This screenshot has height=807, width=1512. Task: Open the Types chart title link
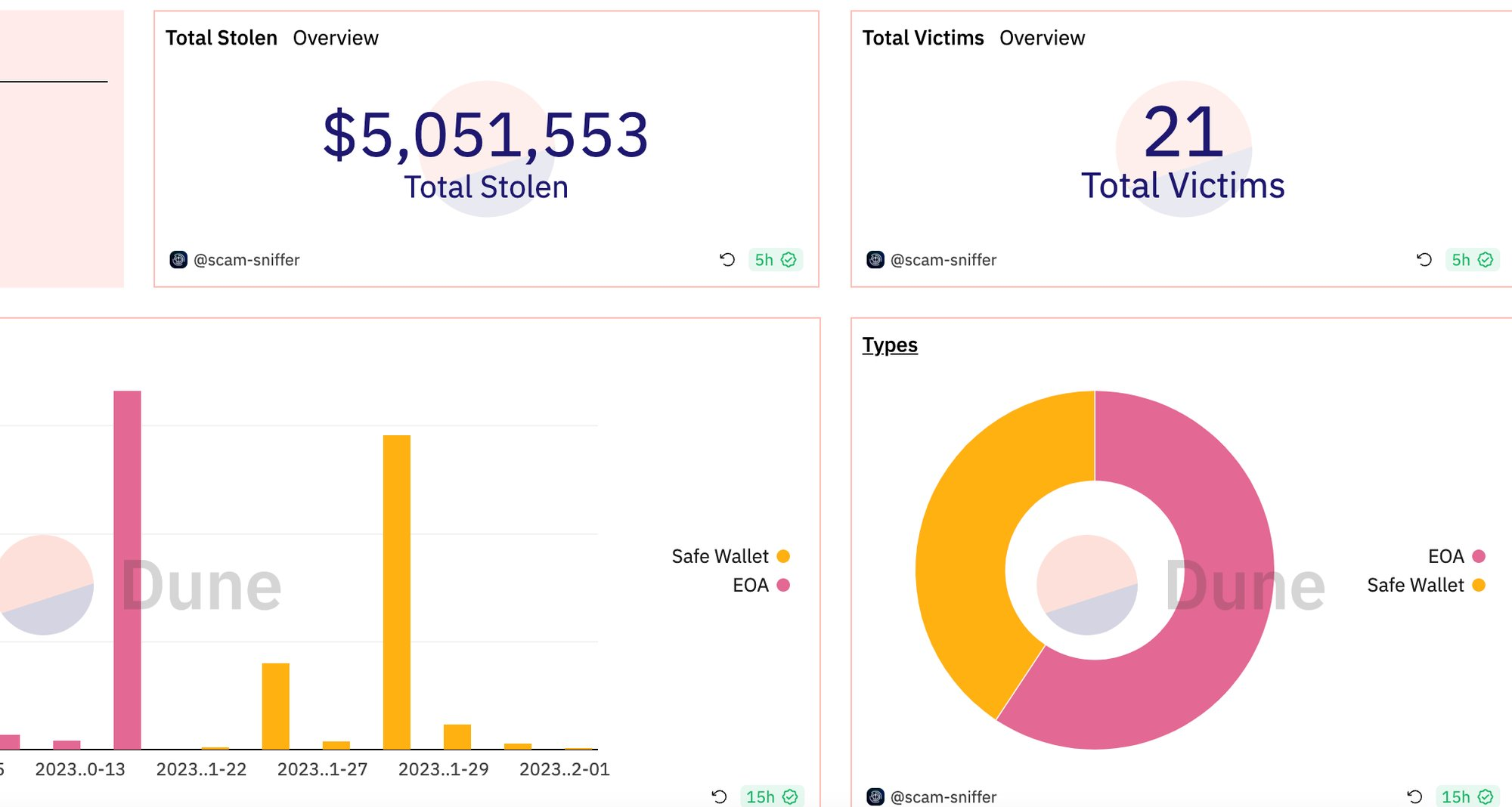coord(890,345)
